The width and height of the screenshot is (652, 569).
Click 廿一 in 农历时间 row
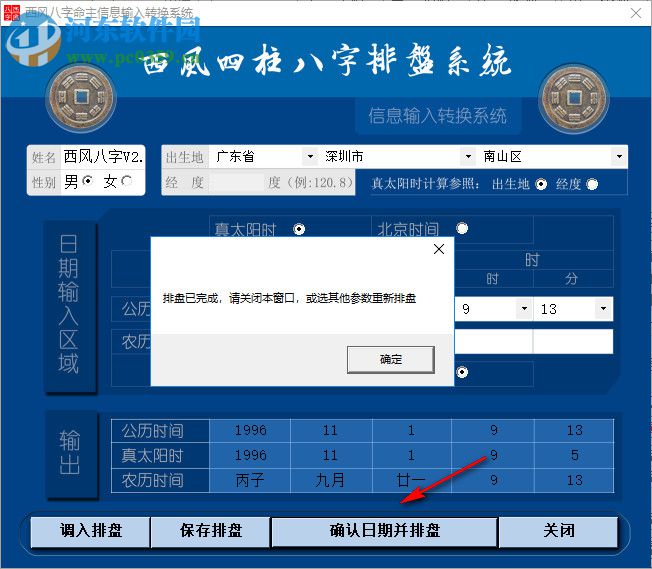point(411,480)
